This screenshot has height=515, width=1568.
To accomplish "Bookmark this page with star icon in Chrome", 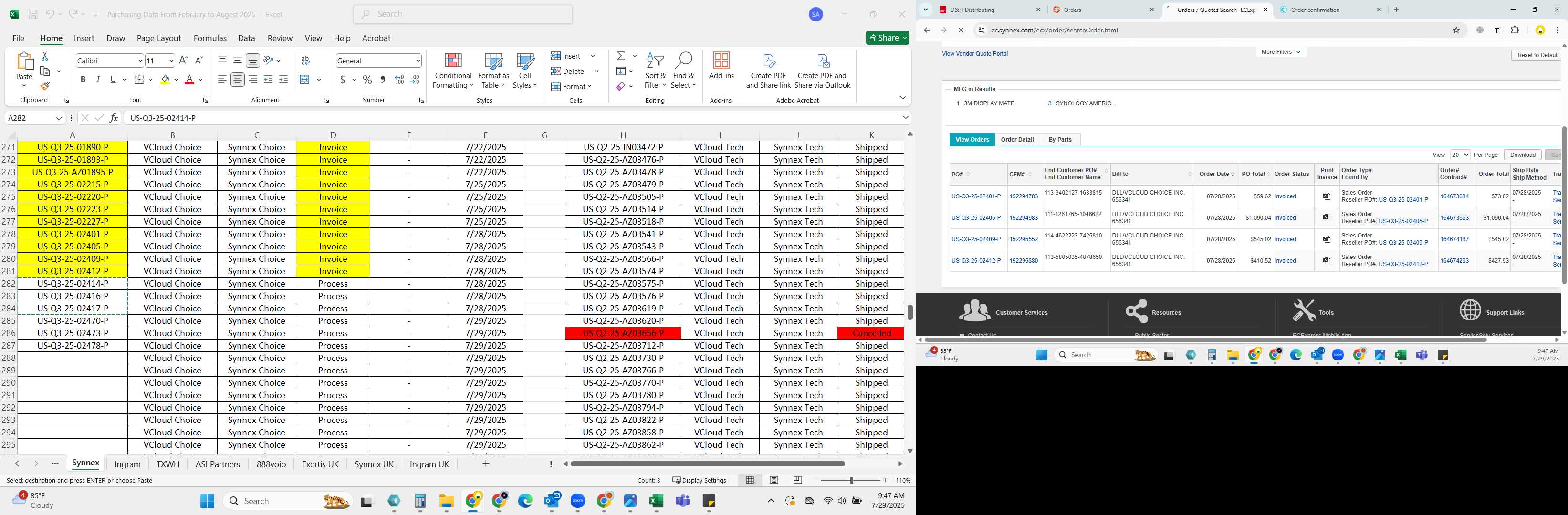I will coord(1456,31).
